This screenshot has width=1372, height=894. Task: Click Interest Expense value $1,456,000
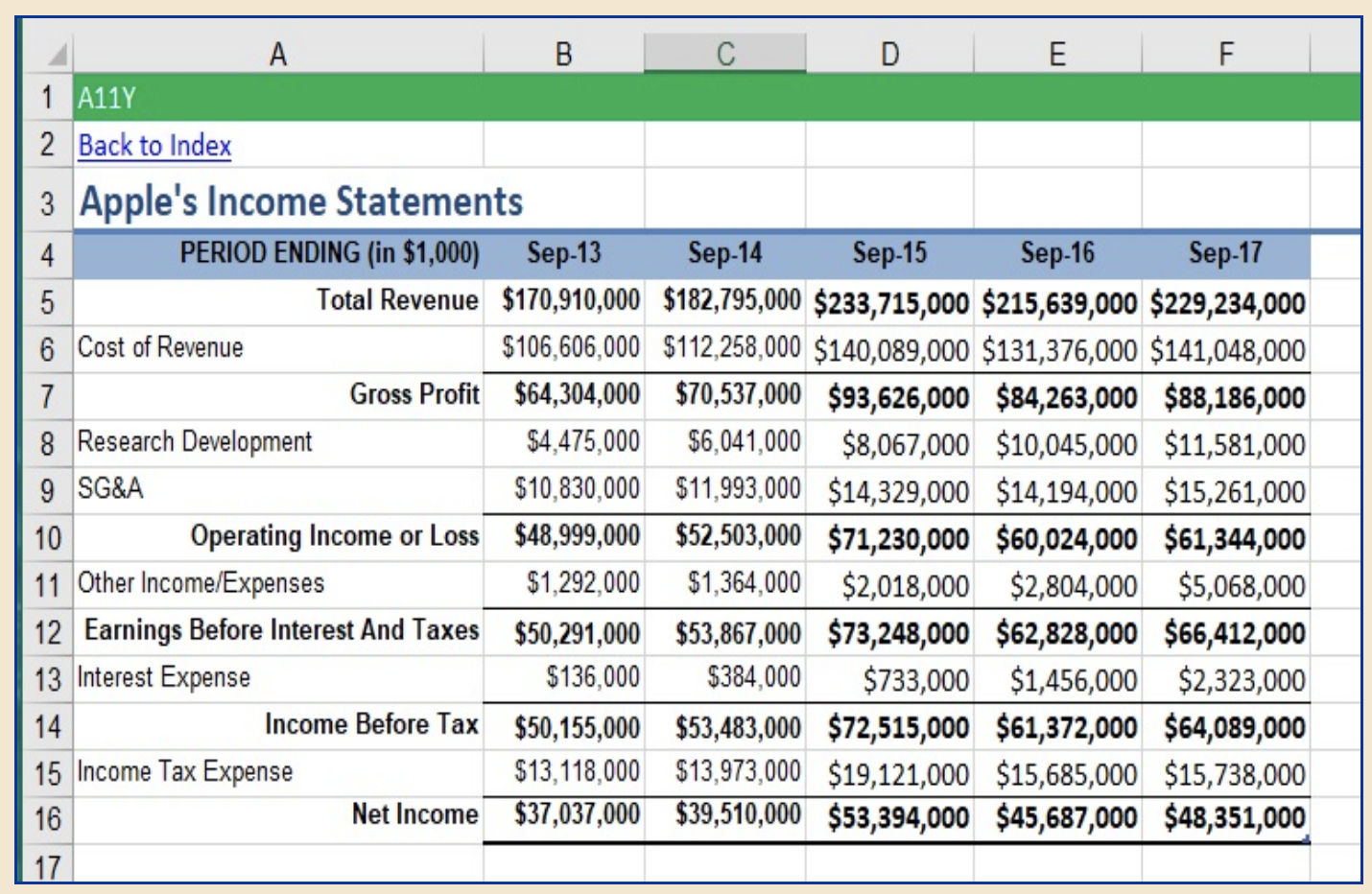pyautogui.click(x=1057, y=679)
